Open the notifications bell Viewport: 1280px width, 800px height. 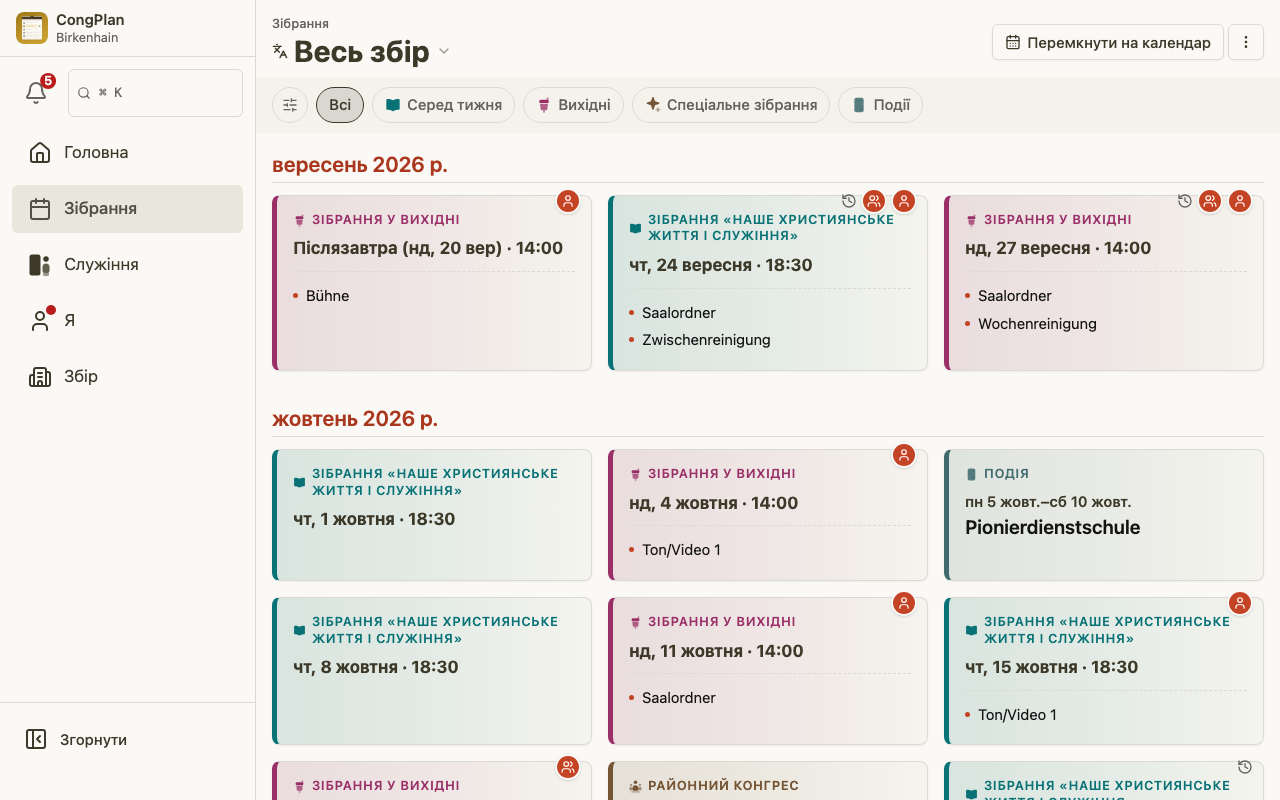click(x=36, y=92)
